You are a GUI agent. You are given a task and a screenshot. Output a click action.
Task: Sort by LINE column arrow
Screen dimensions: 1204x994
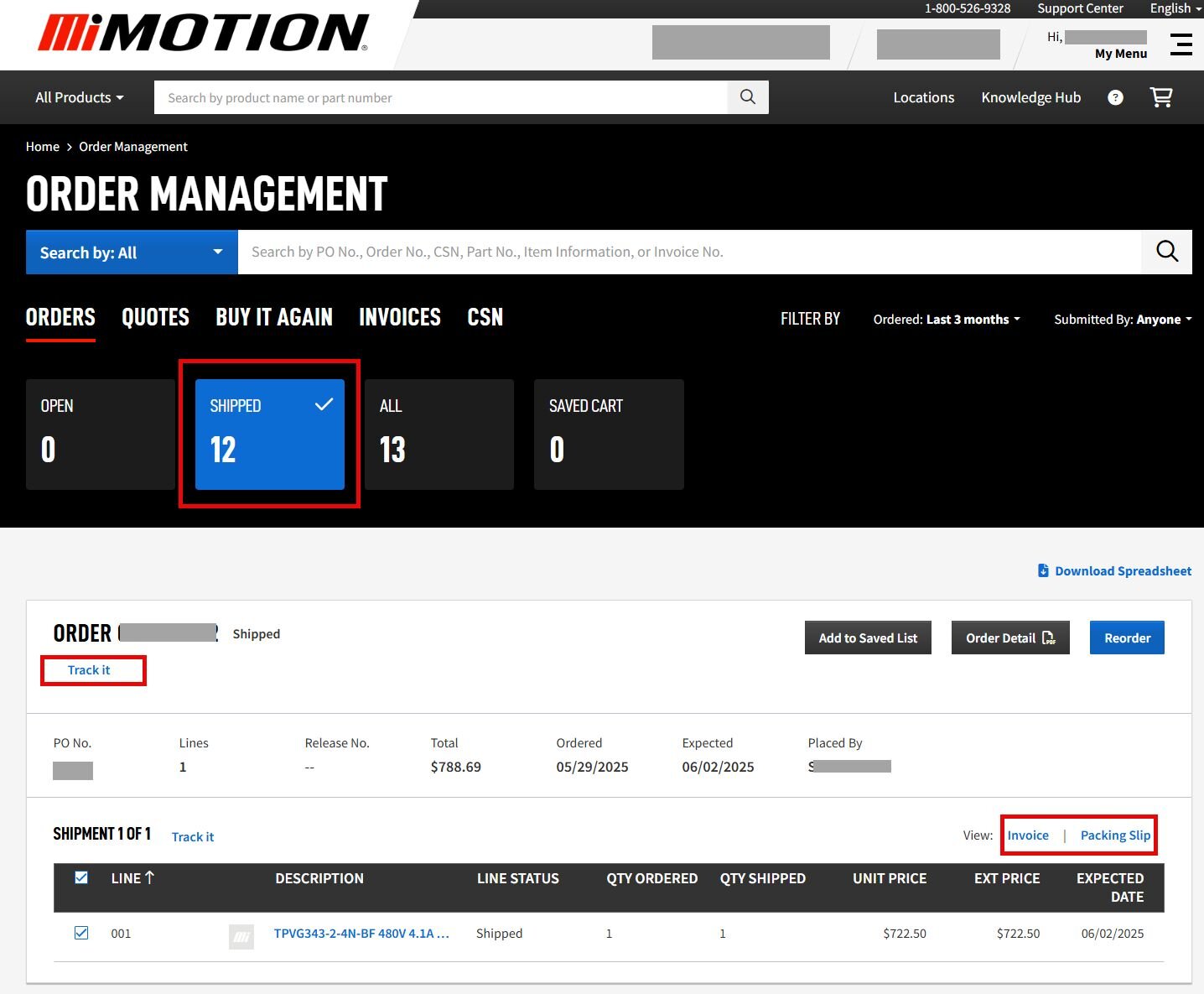tap(150, 878)
